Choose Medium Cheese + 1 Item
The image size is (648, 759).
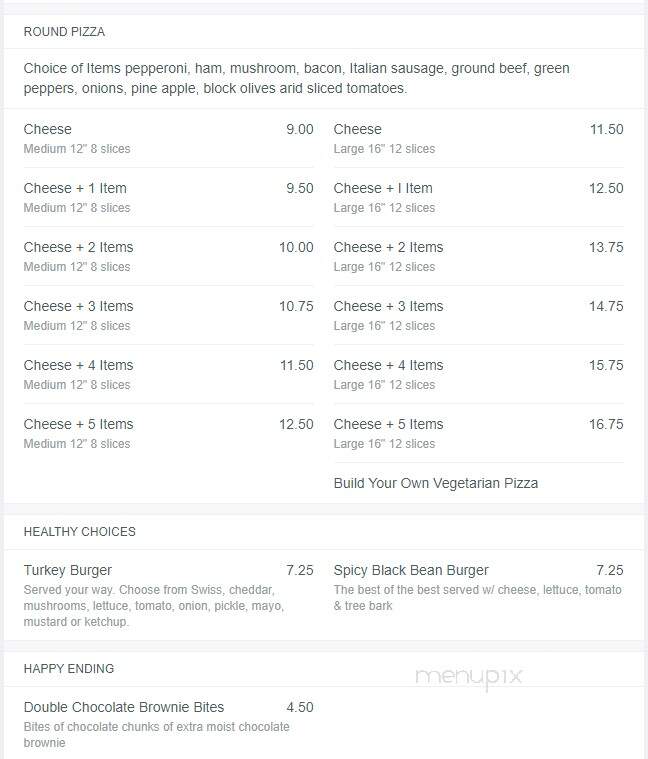click(x=168, y=197)
